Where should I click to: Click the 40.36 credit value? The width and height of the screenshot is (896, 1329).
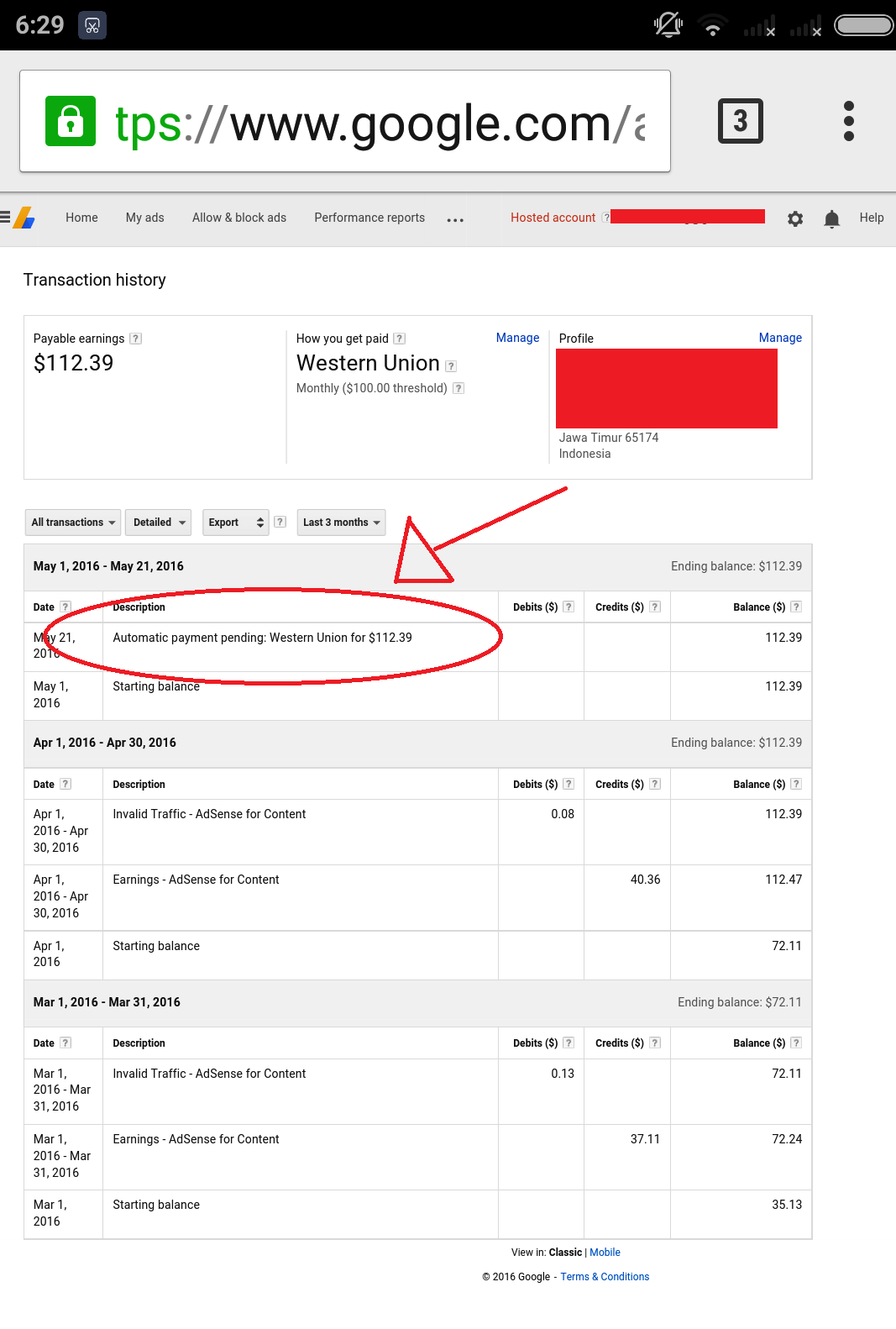point(645,880)
